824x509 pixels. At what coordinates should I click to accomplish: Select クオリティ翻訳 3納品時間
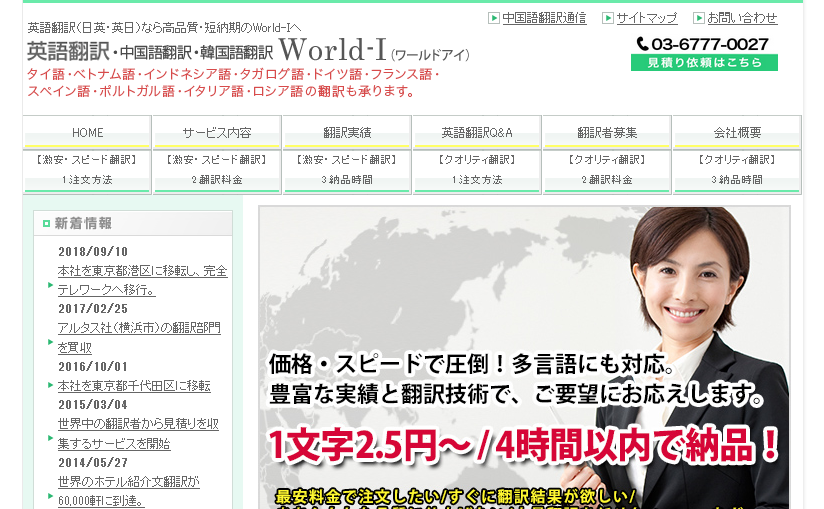tap(737, 171)
